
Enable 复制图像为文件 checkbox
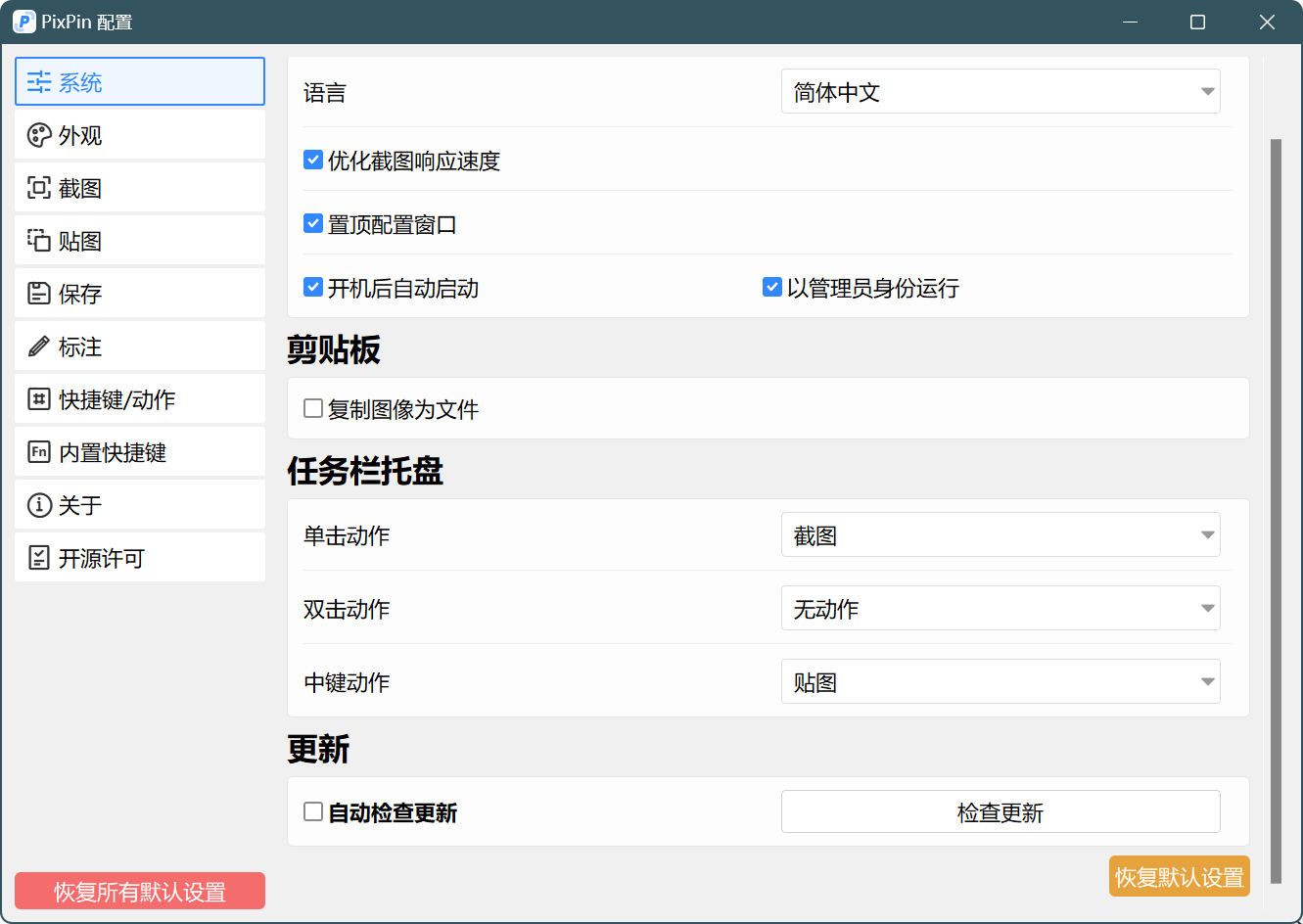coord(313,408)
